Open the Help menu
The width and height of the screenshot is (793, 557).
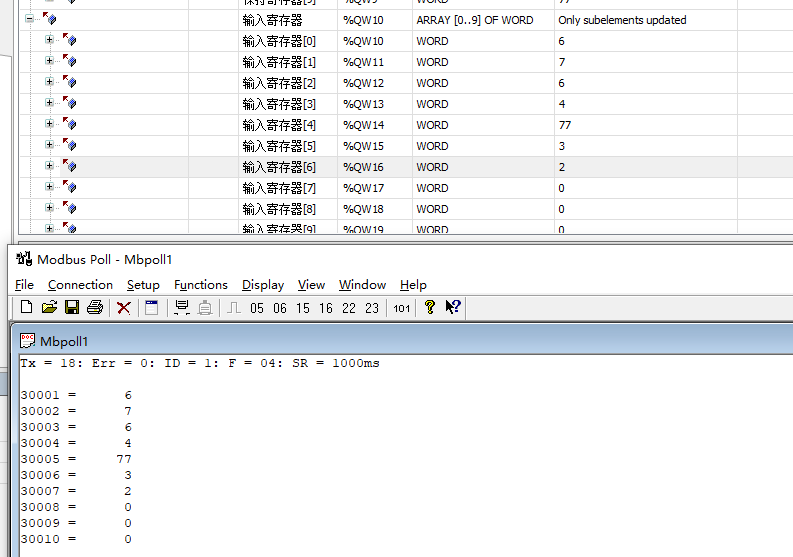413,285
